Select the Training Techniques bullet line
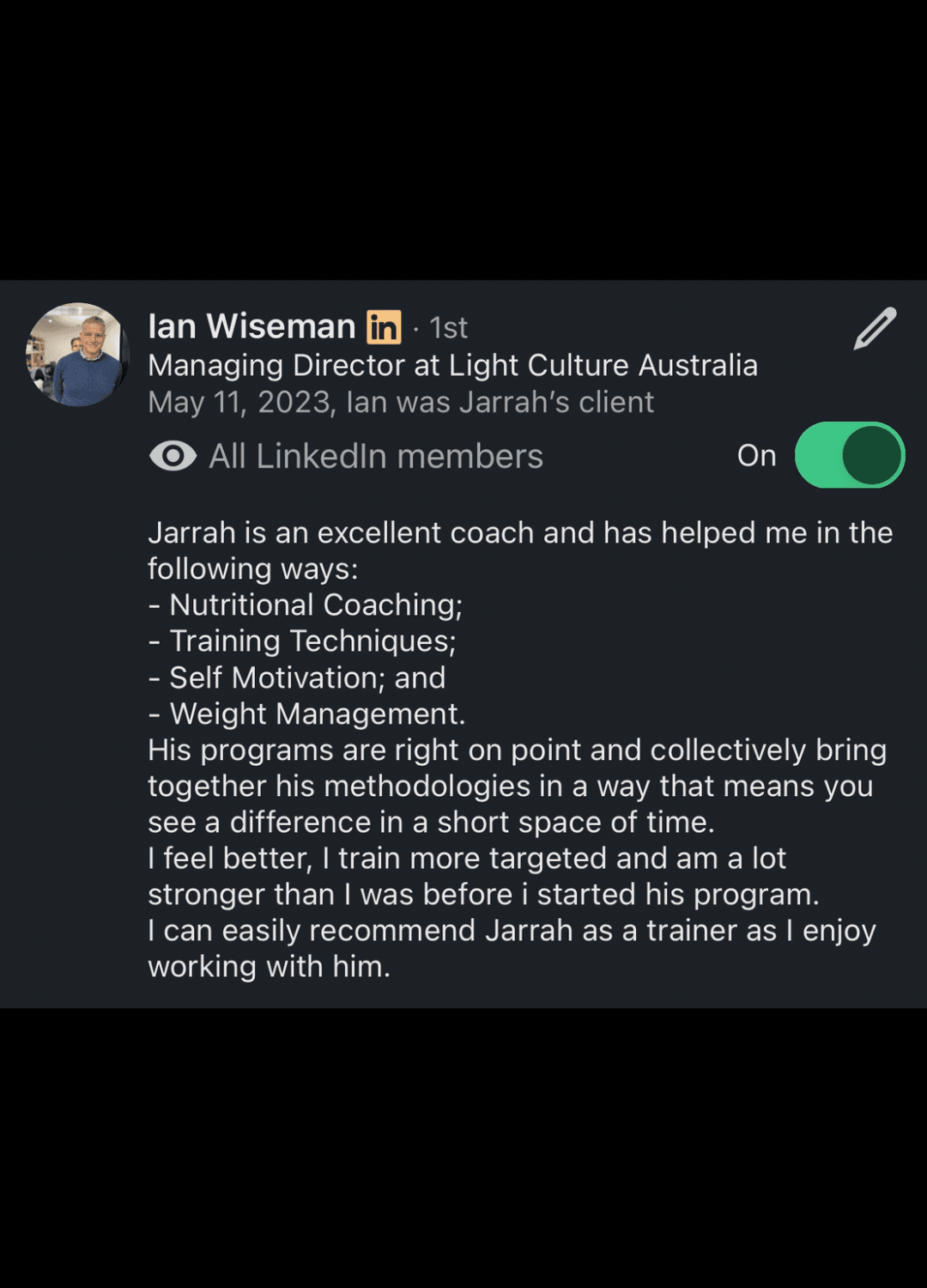Viewport: 927px width, 1288px height. pyautogui.click(x=302, y=641)
